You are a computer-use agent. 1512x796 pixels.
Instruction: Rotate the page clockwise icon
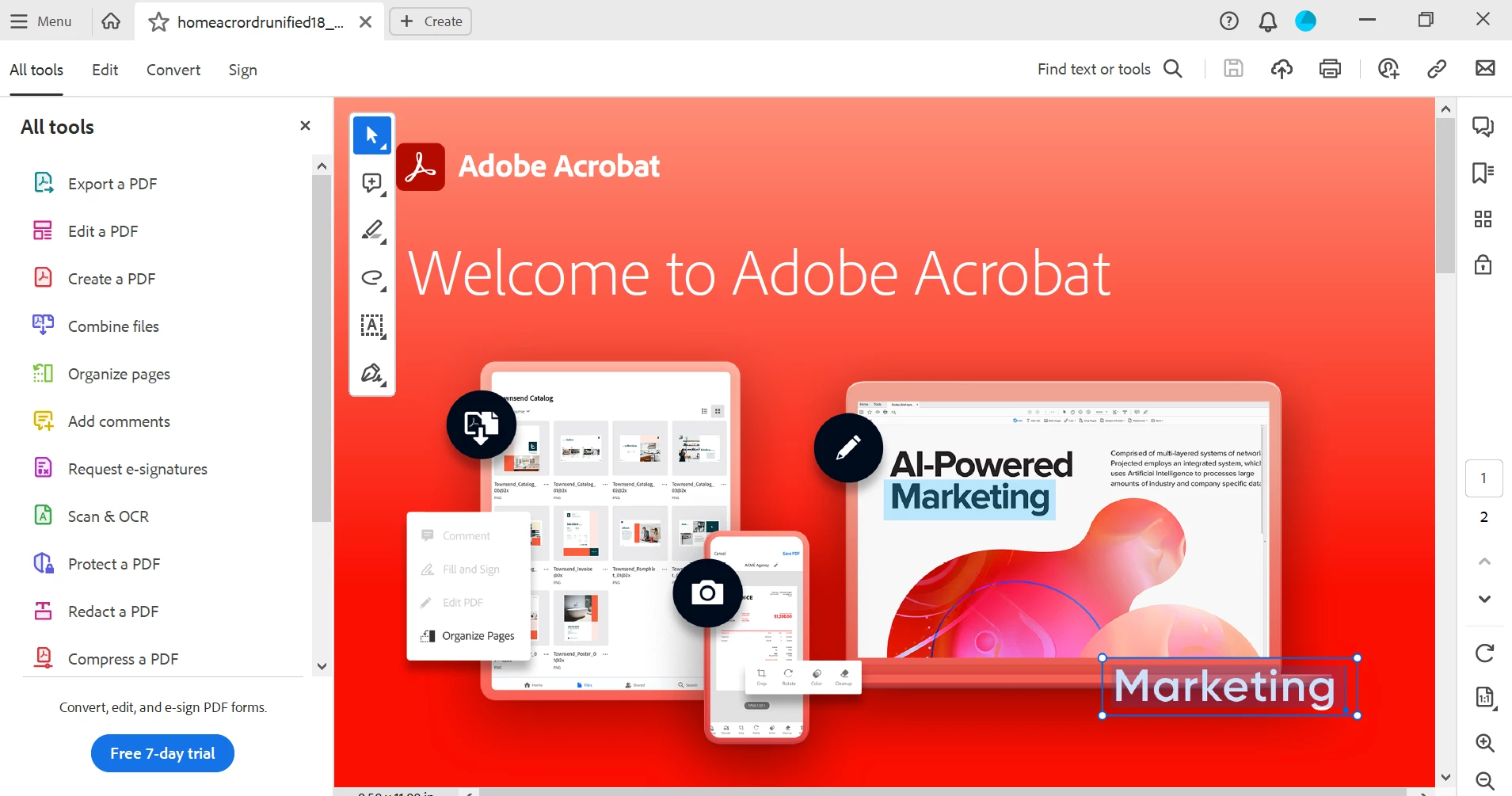1484,653
